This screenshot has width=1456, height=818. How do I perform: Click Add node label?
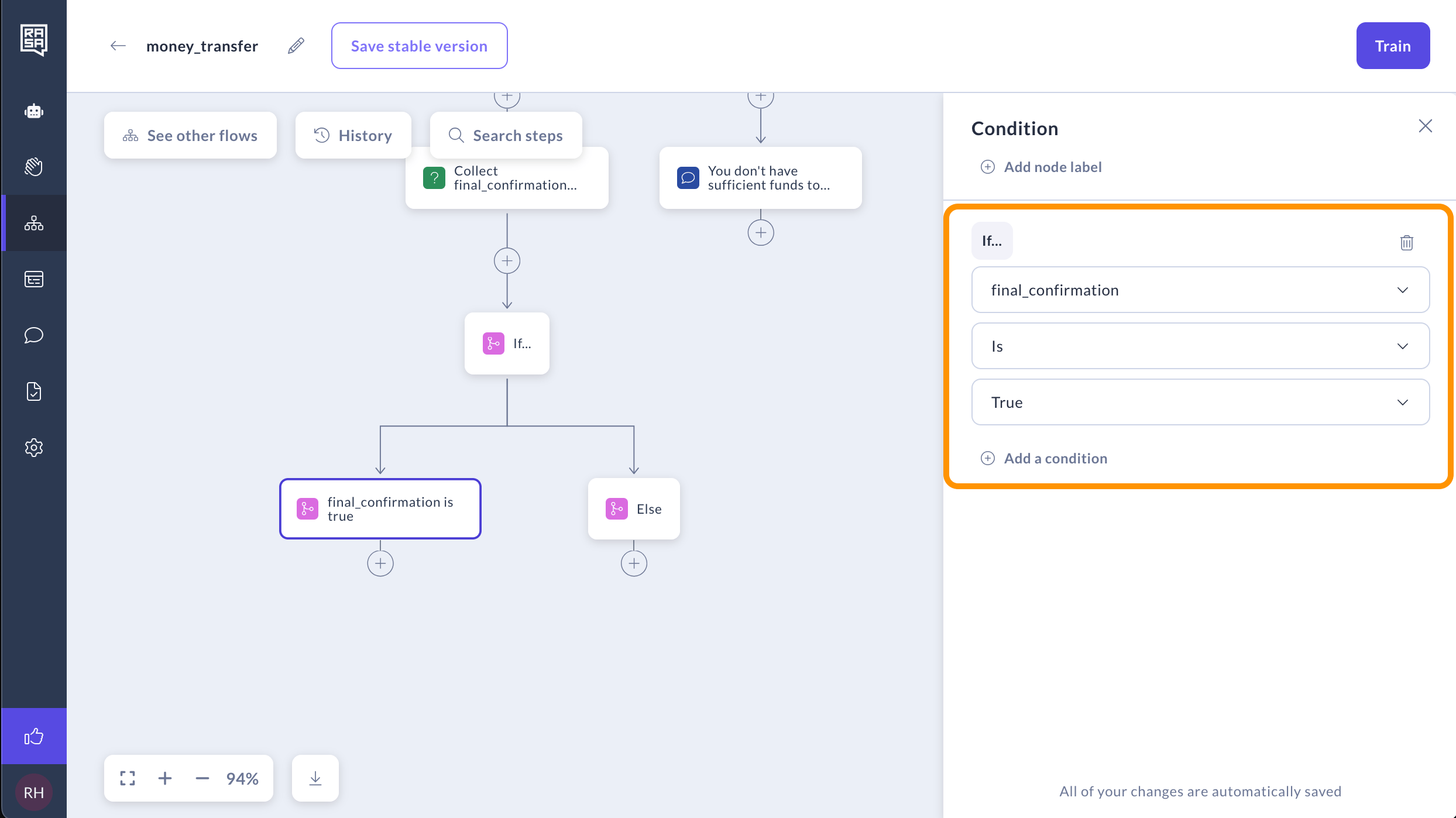click(1042, 167)
